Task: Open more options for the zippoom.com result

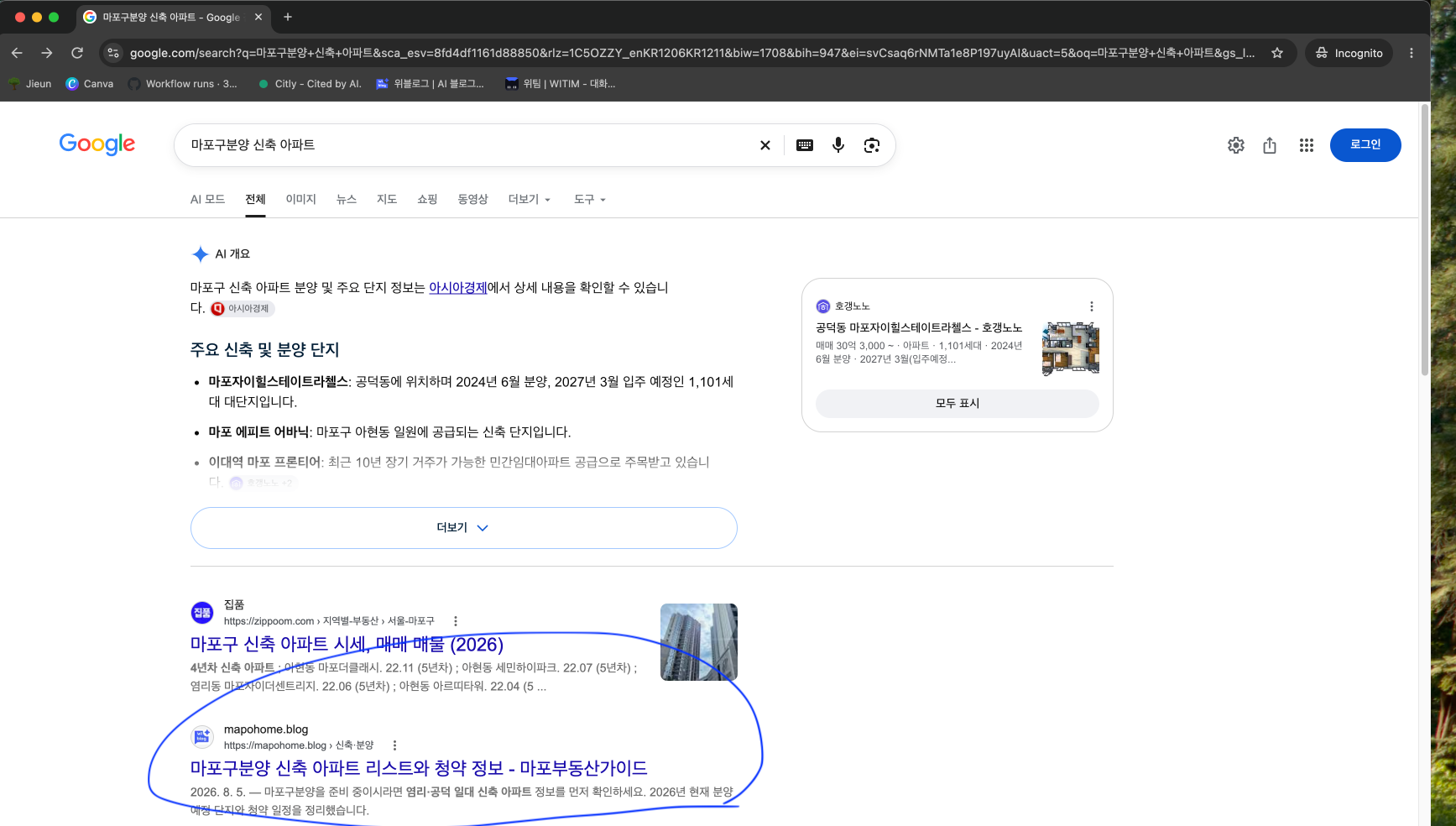Action: pos(456,621)
